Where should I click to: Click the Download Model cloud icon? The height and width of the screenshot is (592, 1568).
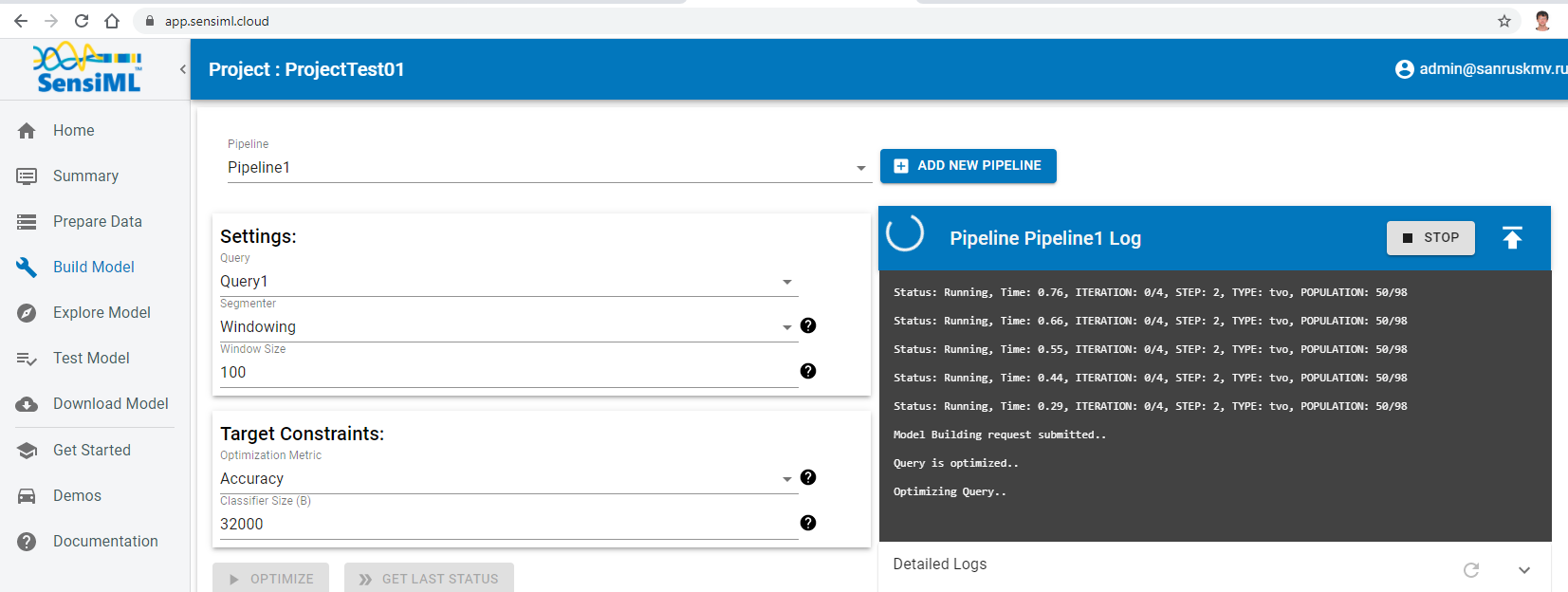[x=27, y=404]
